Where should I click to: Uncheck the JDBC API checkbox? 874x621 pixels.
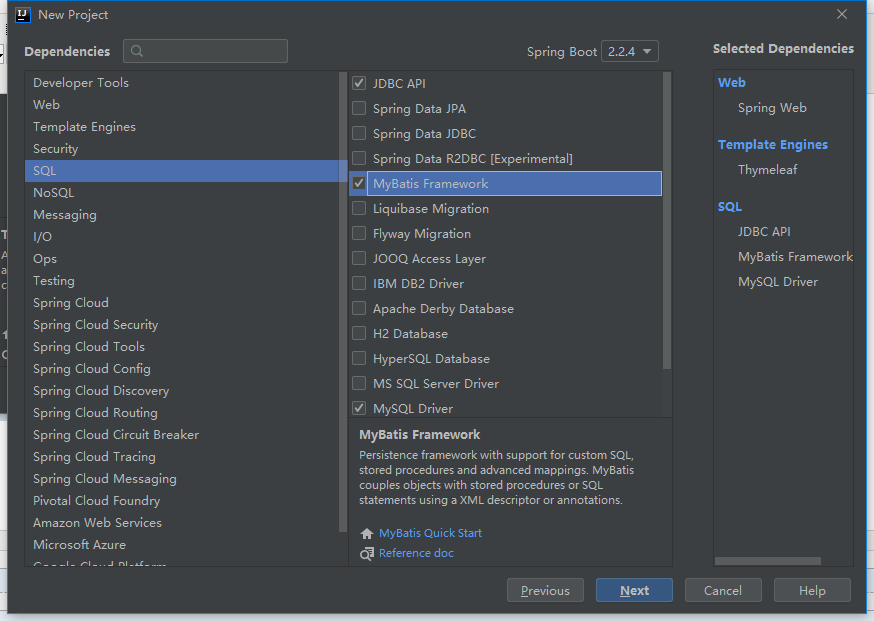coord(359,84)
